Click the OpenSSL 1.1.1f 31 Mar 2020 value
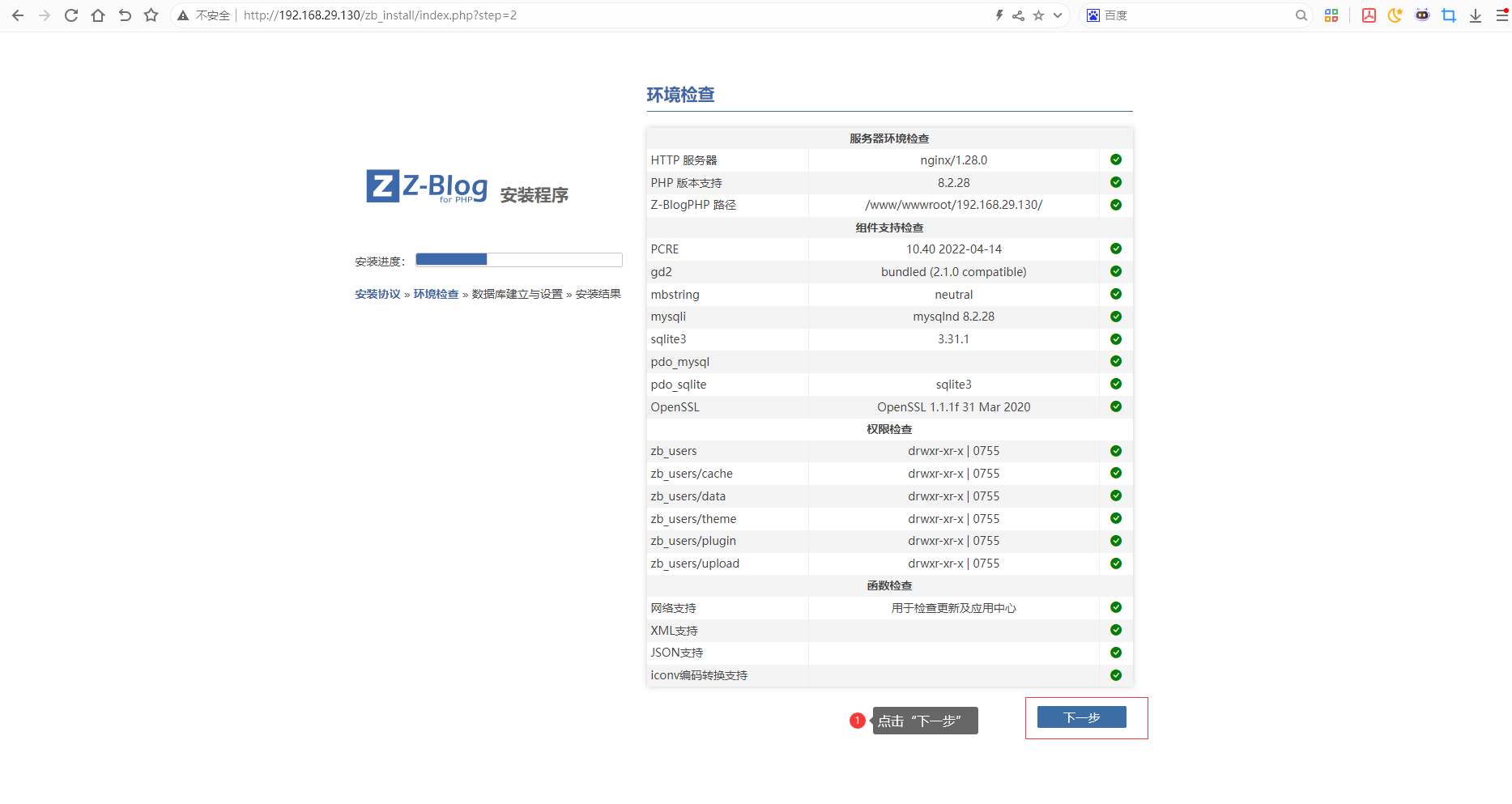 (x=954, y=407)
